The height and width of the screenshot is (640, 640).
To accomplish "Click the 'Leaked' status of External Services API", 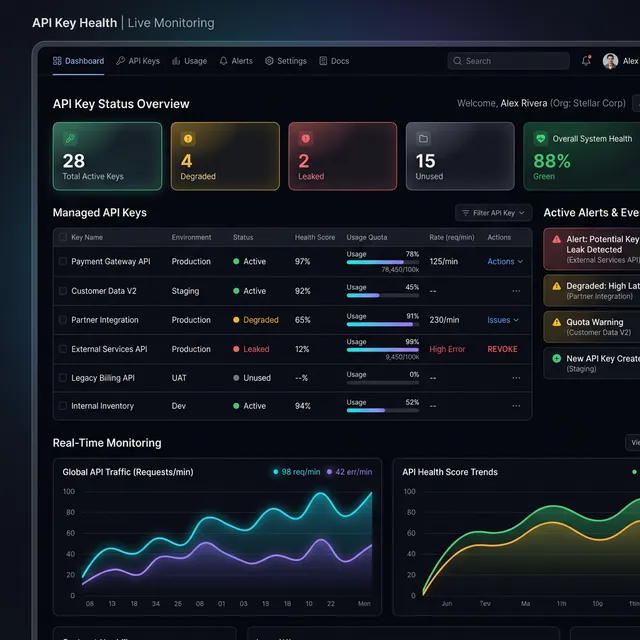I will coord(251,349).
